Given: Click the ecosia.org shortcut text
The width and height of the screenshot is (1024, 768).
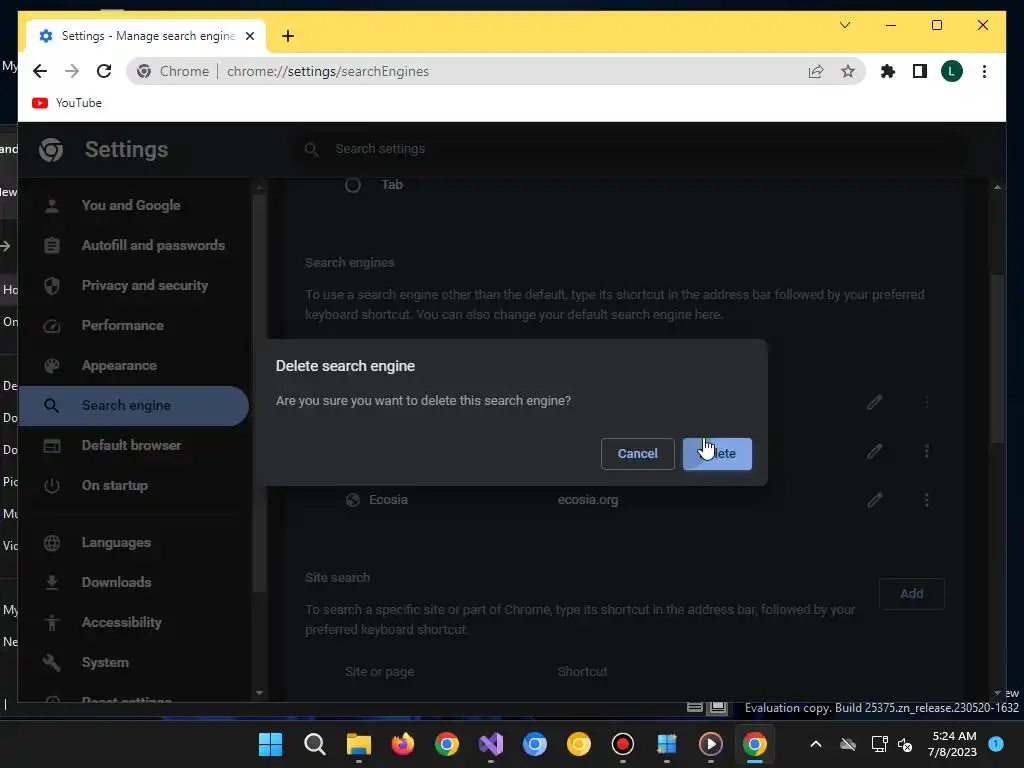Looking at the screenshot, I should pyautogui.click(x=587, y=500).
